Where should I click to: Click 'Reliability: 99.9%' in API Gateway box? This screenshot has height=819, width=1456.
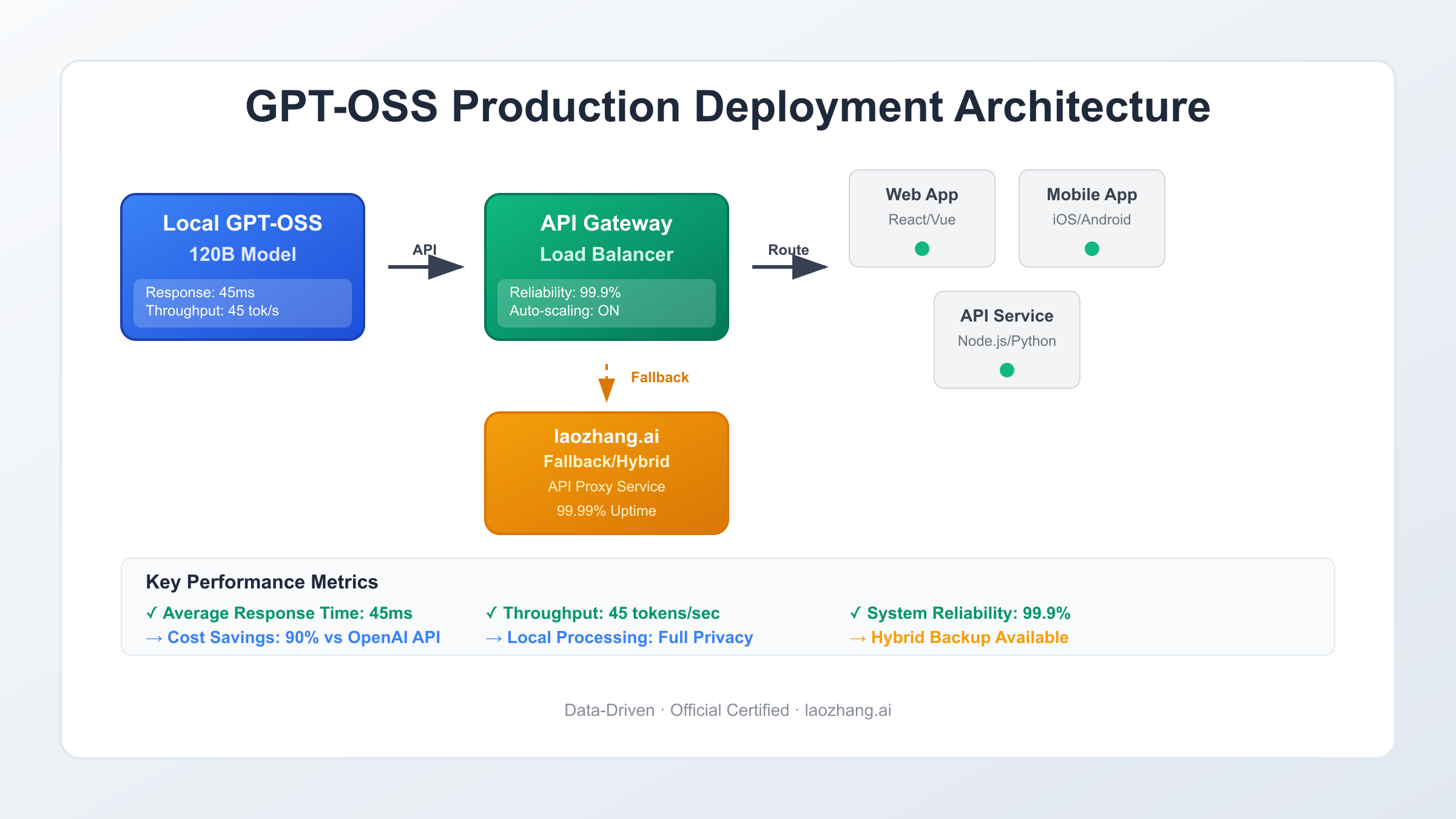(x=565, y=292)
